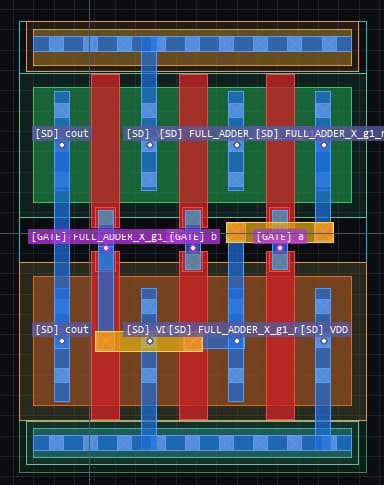Select the orange metal rectangle behind [GATE] a
The height and width of the screenshot is (485, 384).
pos(280,232)
